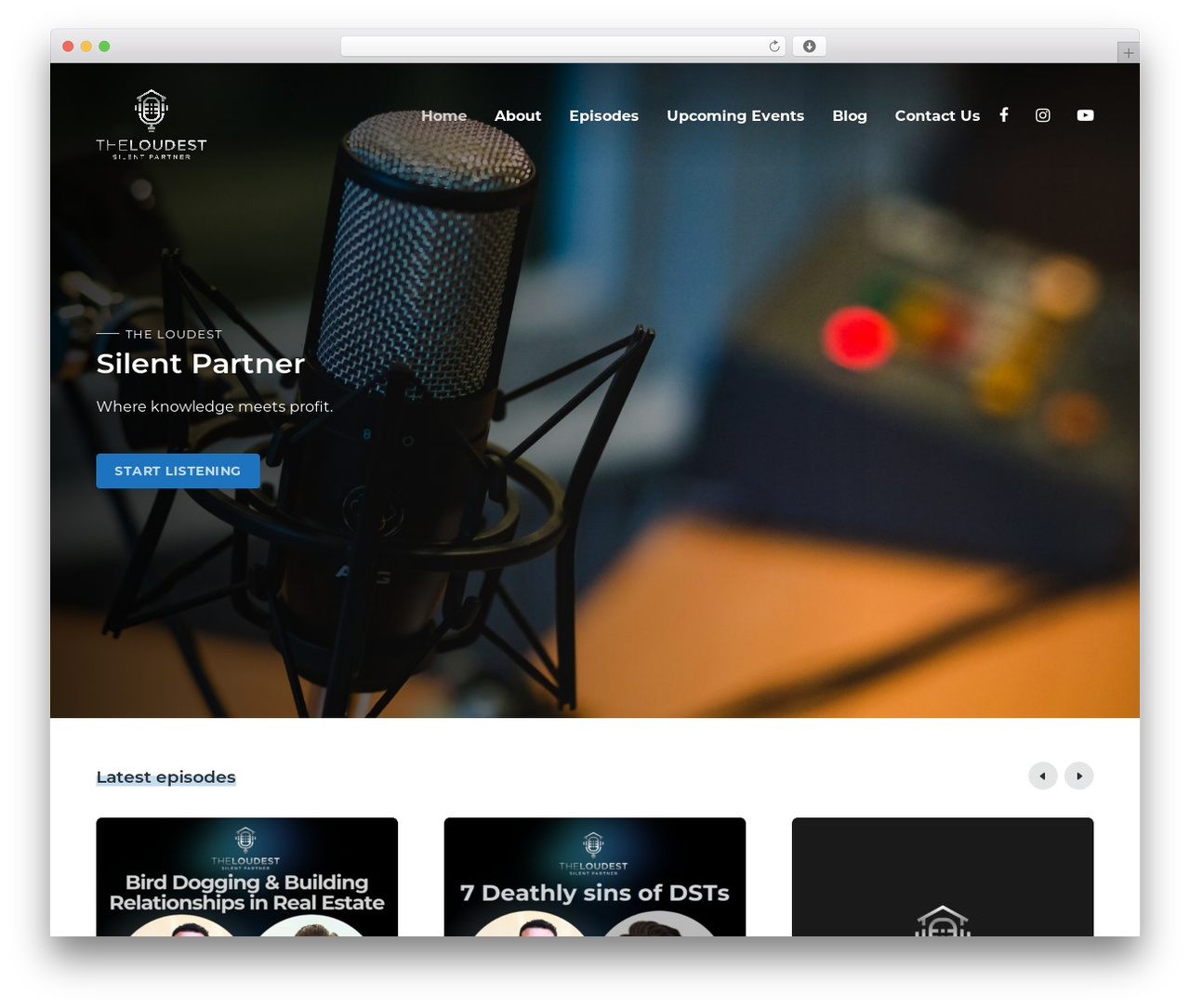The image size is (1190, 1008).
Task: Reload the page using the refresh icon
Action: pyautogui.click(x=774, y=46)
